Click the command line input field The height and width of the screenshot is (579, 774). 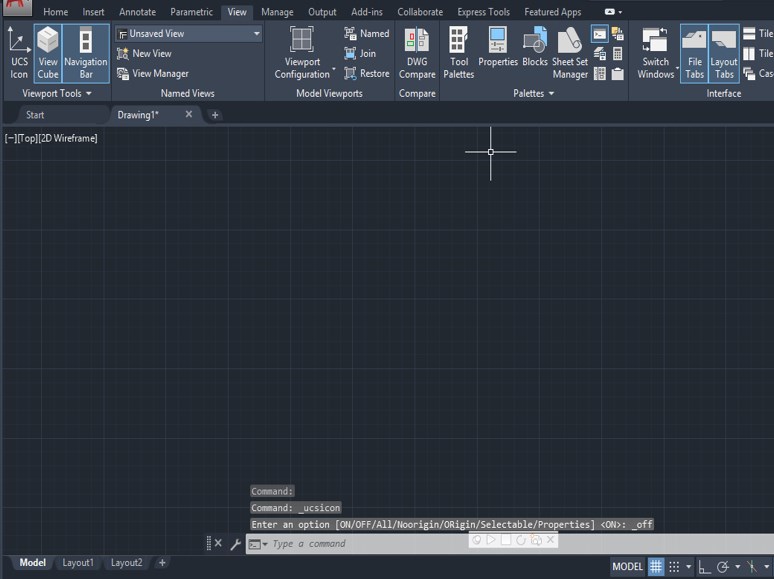point(360,544)
